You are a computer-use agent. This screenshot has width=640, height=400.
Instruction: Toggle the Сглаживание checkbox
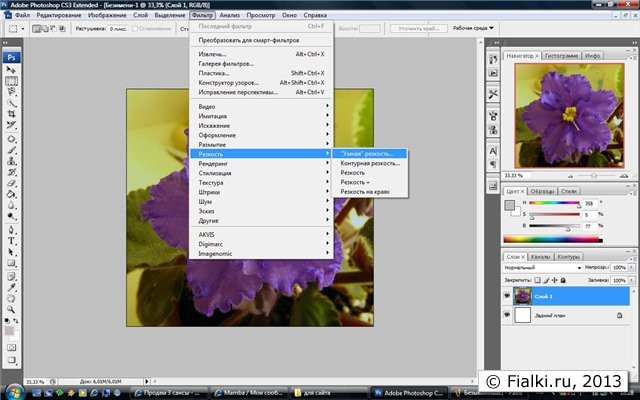pyautogui.click(x=135, y=29)
